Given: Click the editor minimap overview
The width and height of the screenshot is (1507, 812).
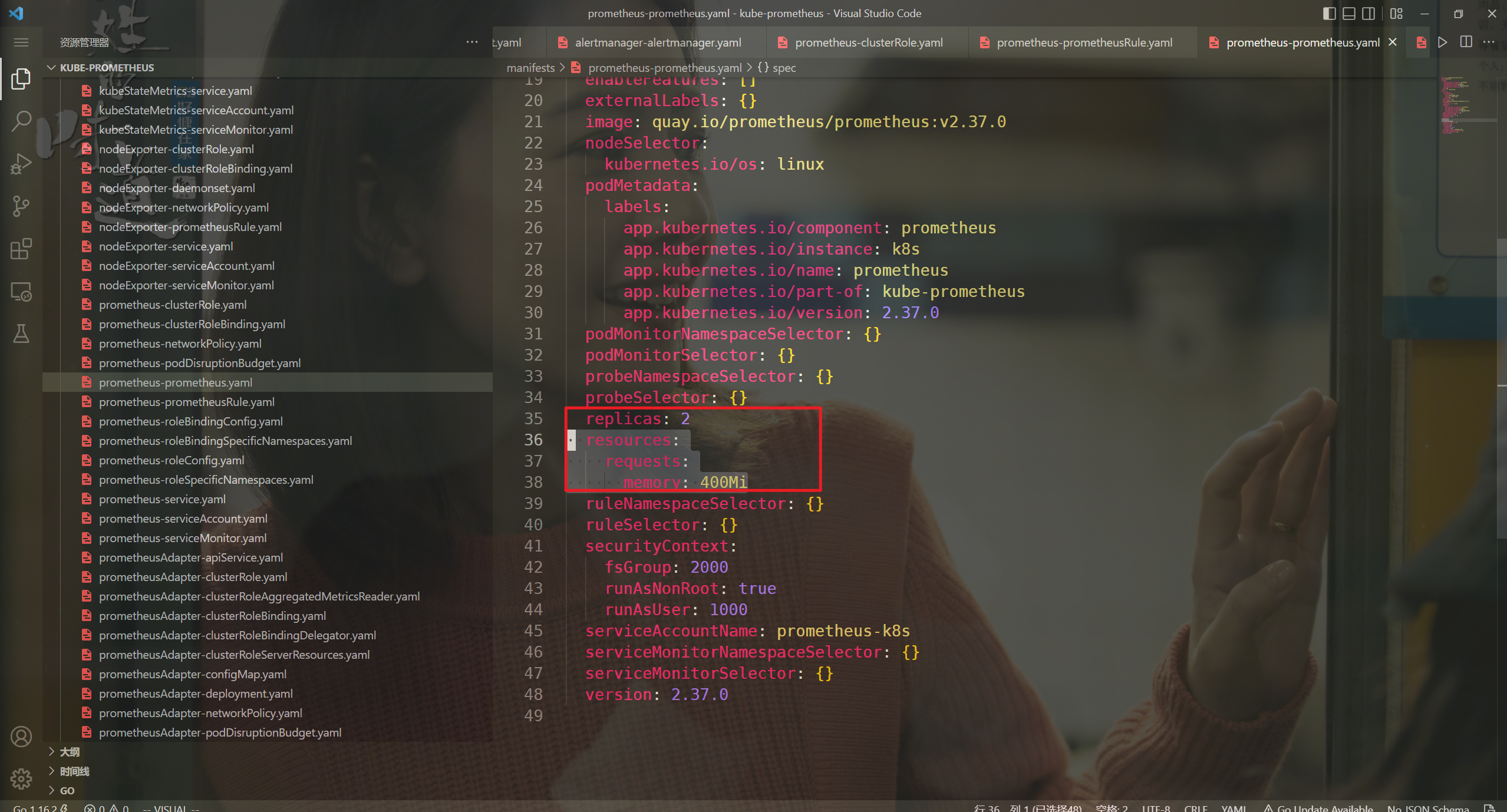Looking at the screenshot, I should pyautogui.click(x=1468, y=106).
